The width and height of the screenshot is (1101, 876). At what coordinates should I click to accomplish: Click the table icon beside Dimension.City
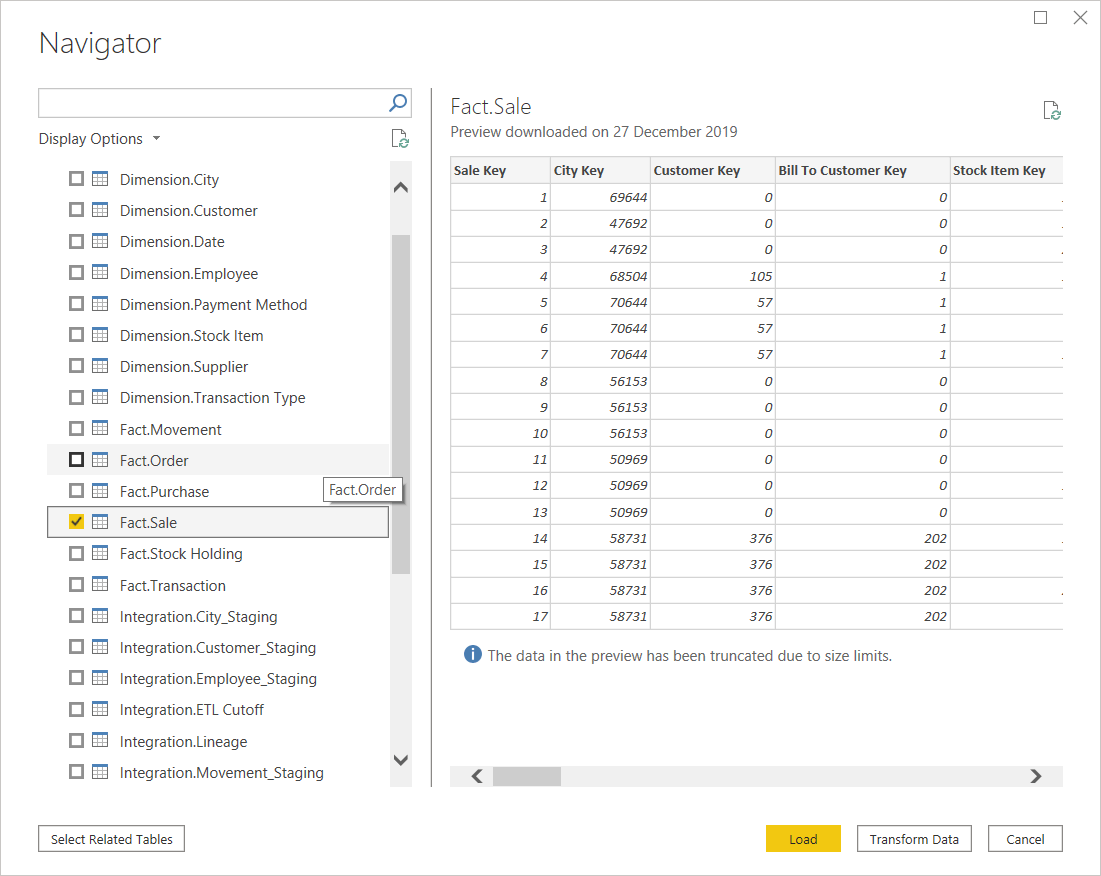point(101,179)
